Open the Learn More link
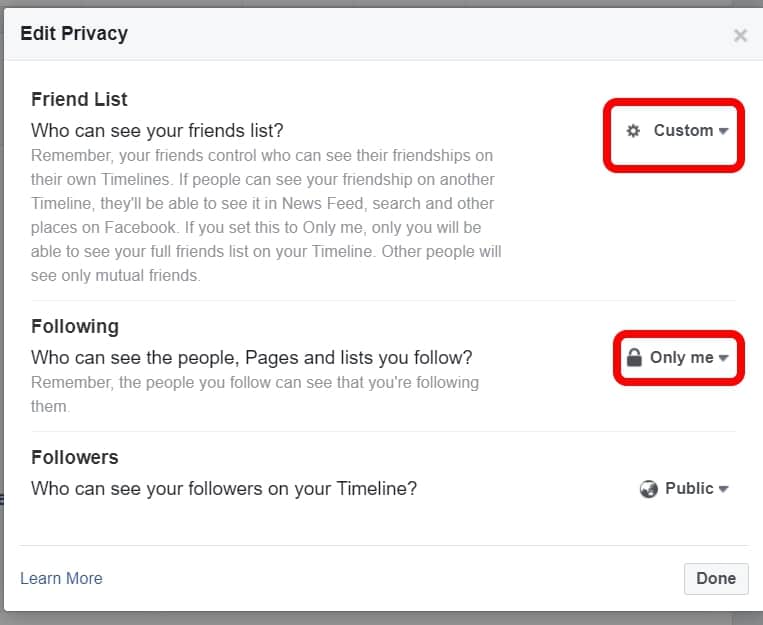The image size is (763, 625). pyautogui.click(x=61, y=578)
